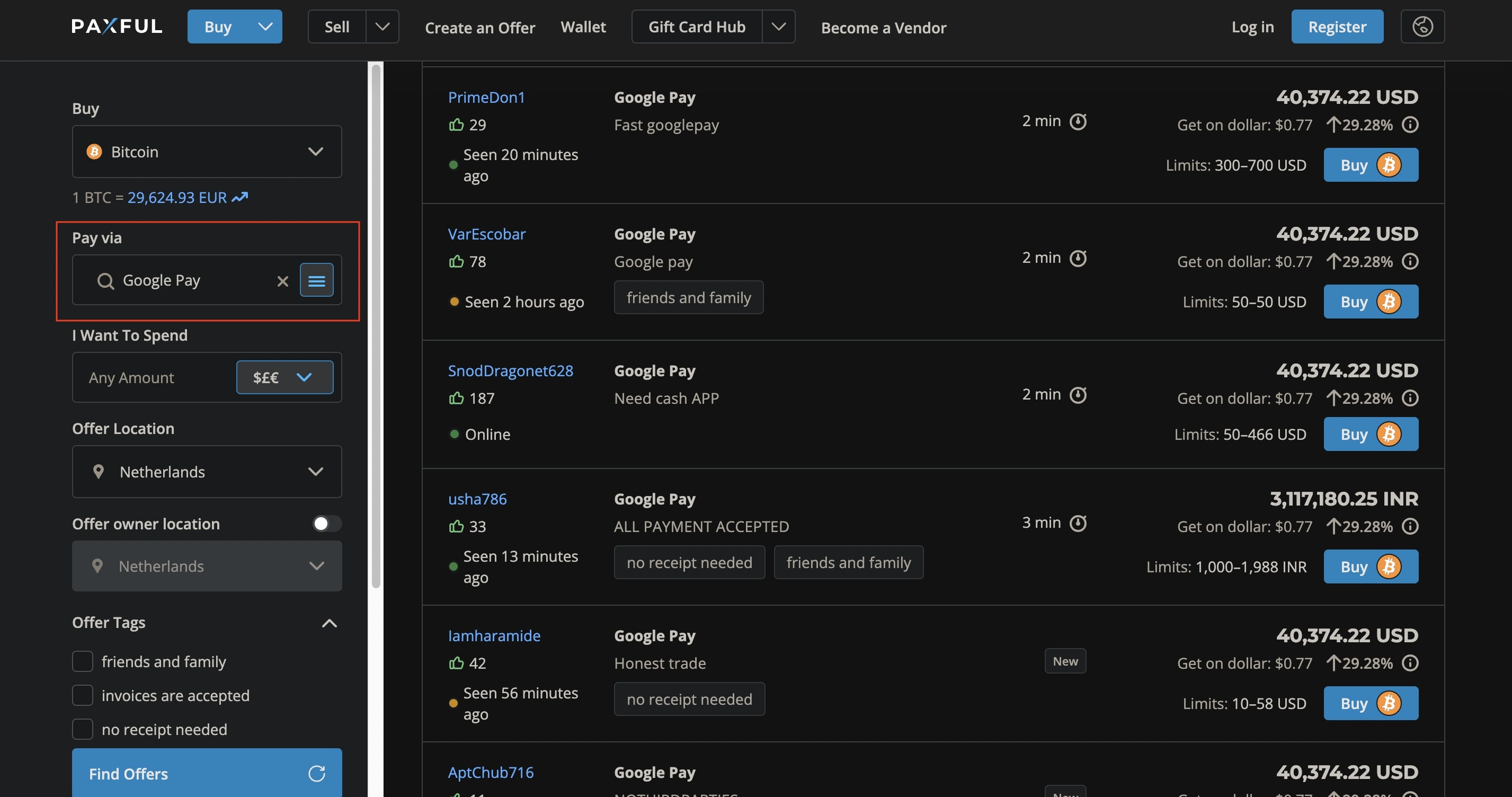The height and width of the screenshot is (797, 1512).
Task: Click the Paxful logo
Action: tap(117, 26)
